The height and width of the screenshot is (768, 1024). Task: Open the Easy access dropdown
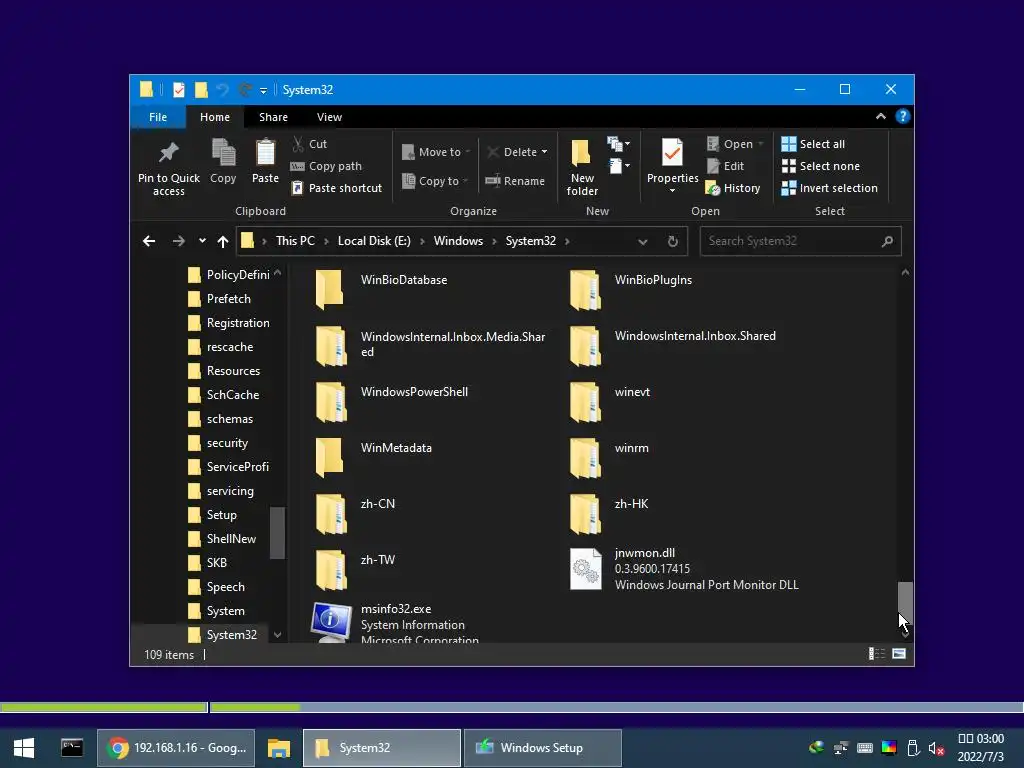point(618,166)
